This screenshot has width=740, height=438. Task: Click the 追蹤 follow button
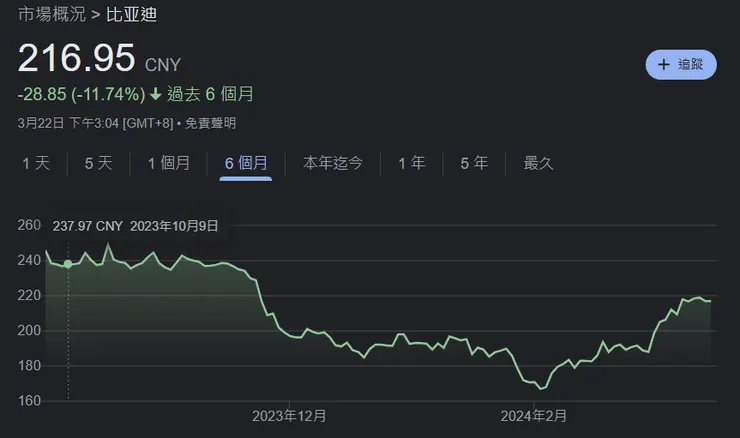681,64
